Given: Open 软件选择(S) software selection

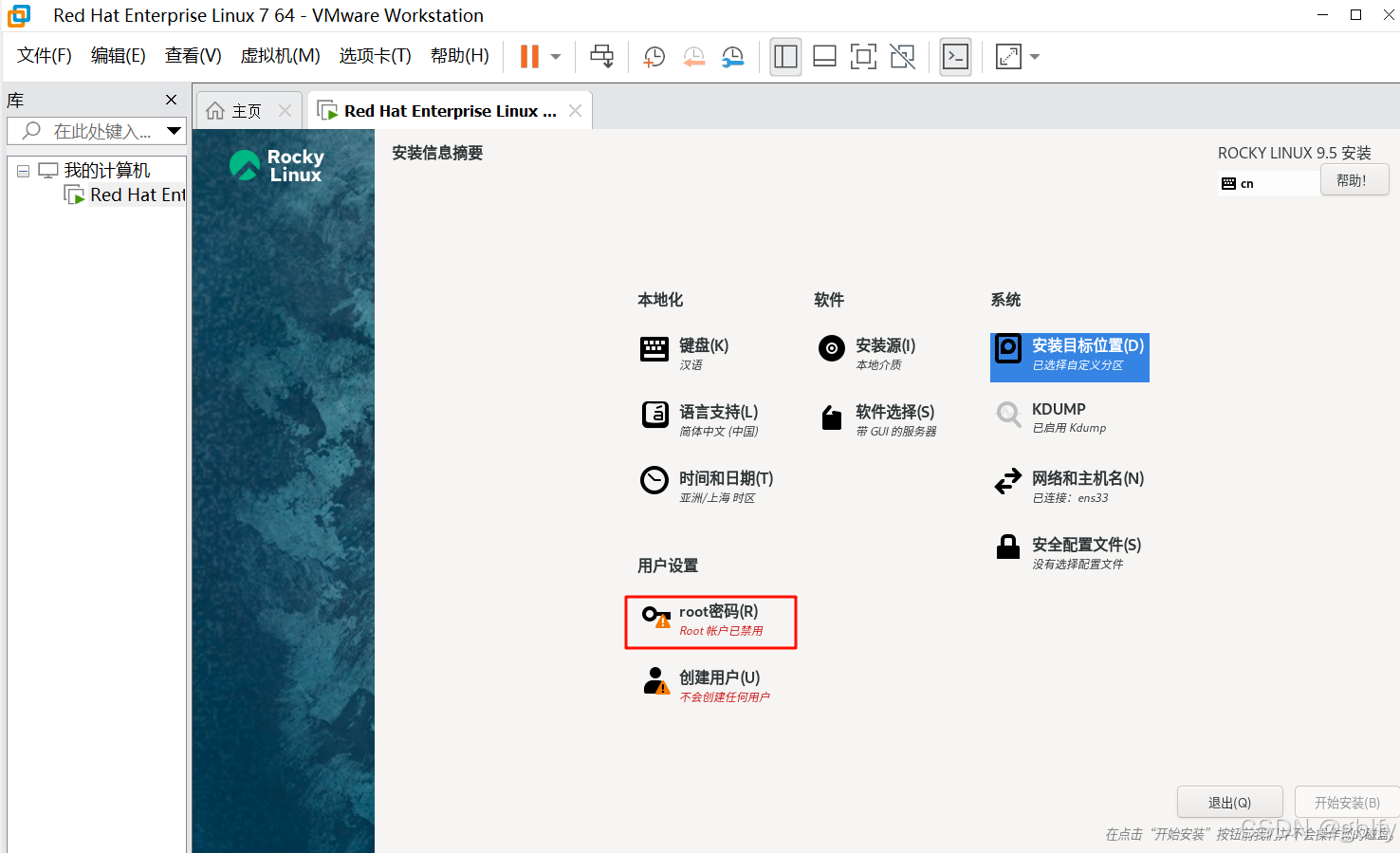Looking at the screenshot, I should coord(878,420).
